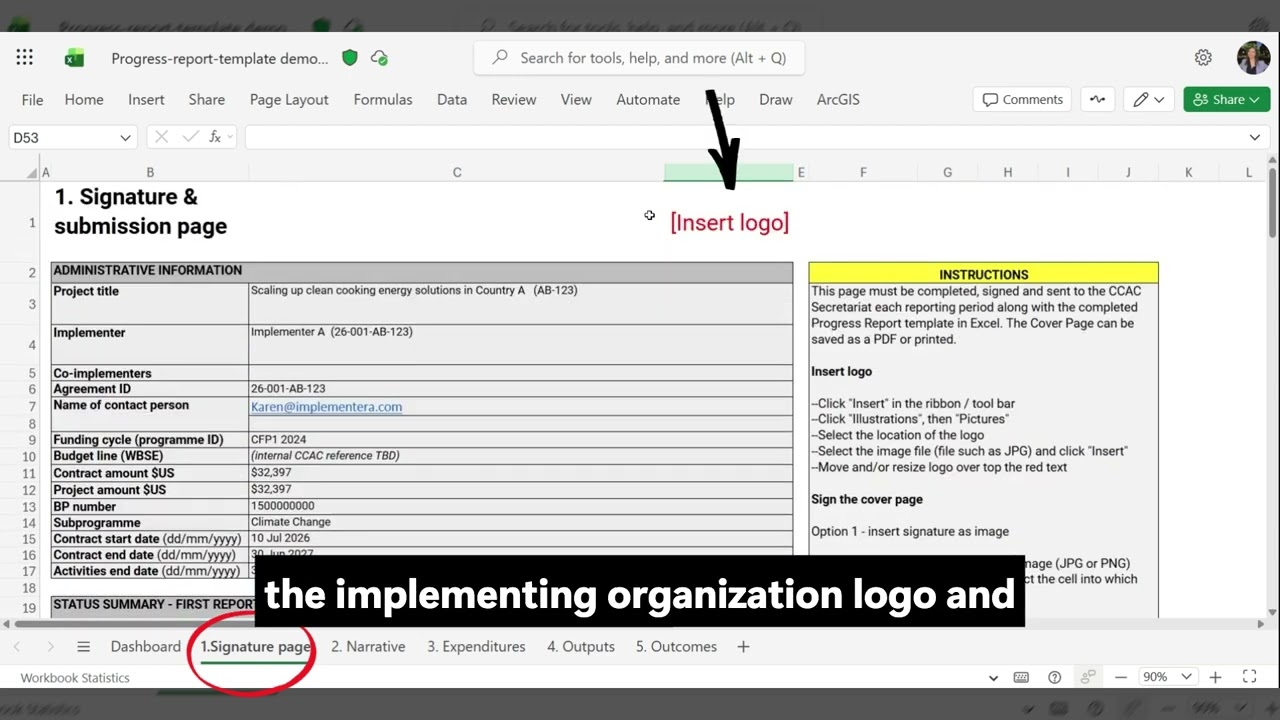Click the Progress-report-template file name
This screenshot has width=1280, height=720.
point(220,58)
